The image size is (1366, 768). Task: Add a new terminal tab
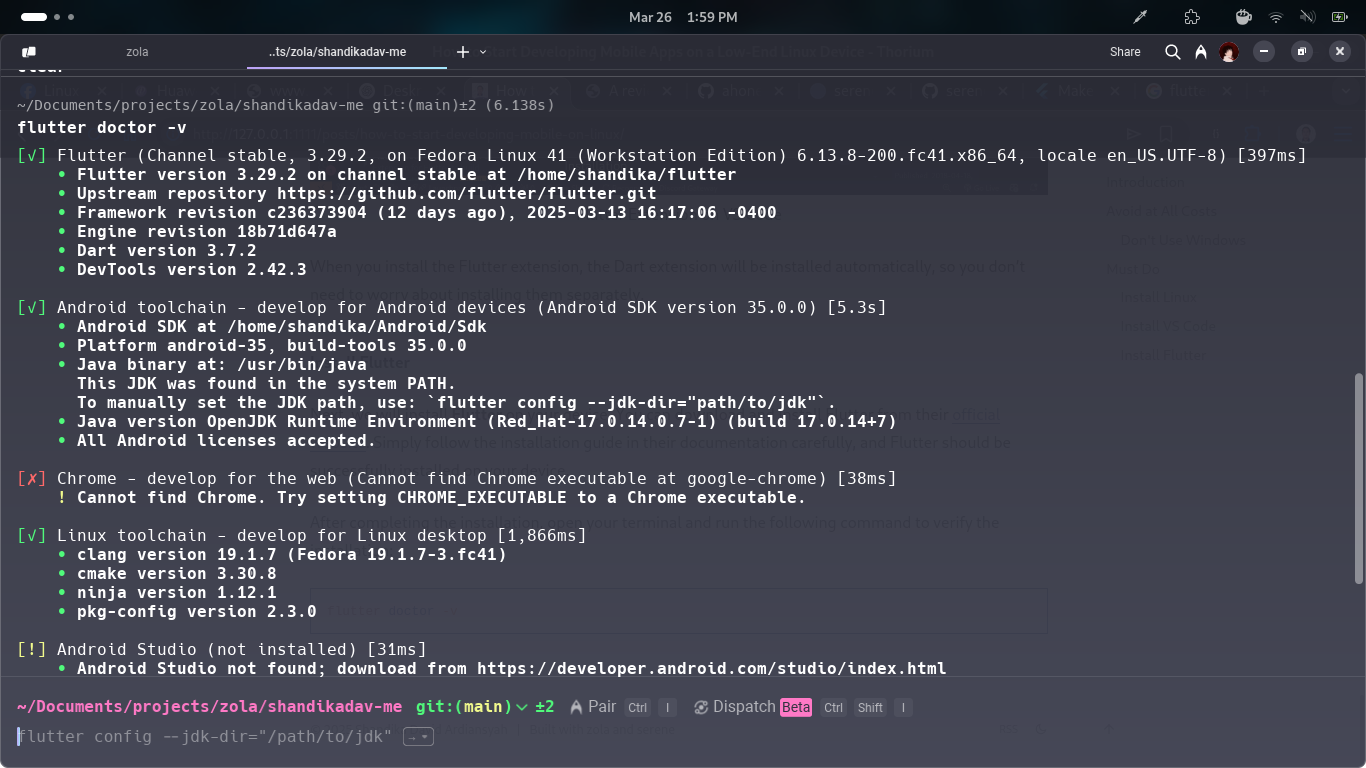pos(462,52)
